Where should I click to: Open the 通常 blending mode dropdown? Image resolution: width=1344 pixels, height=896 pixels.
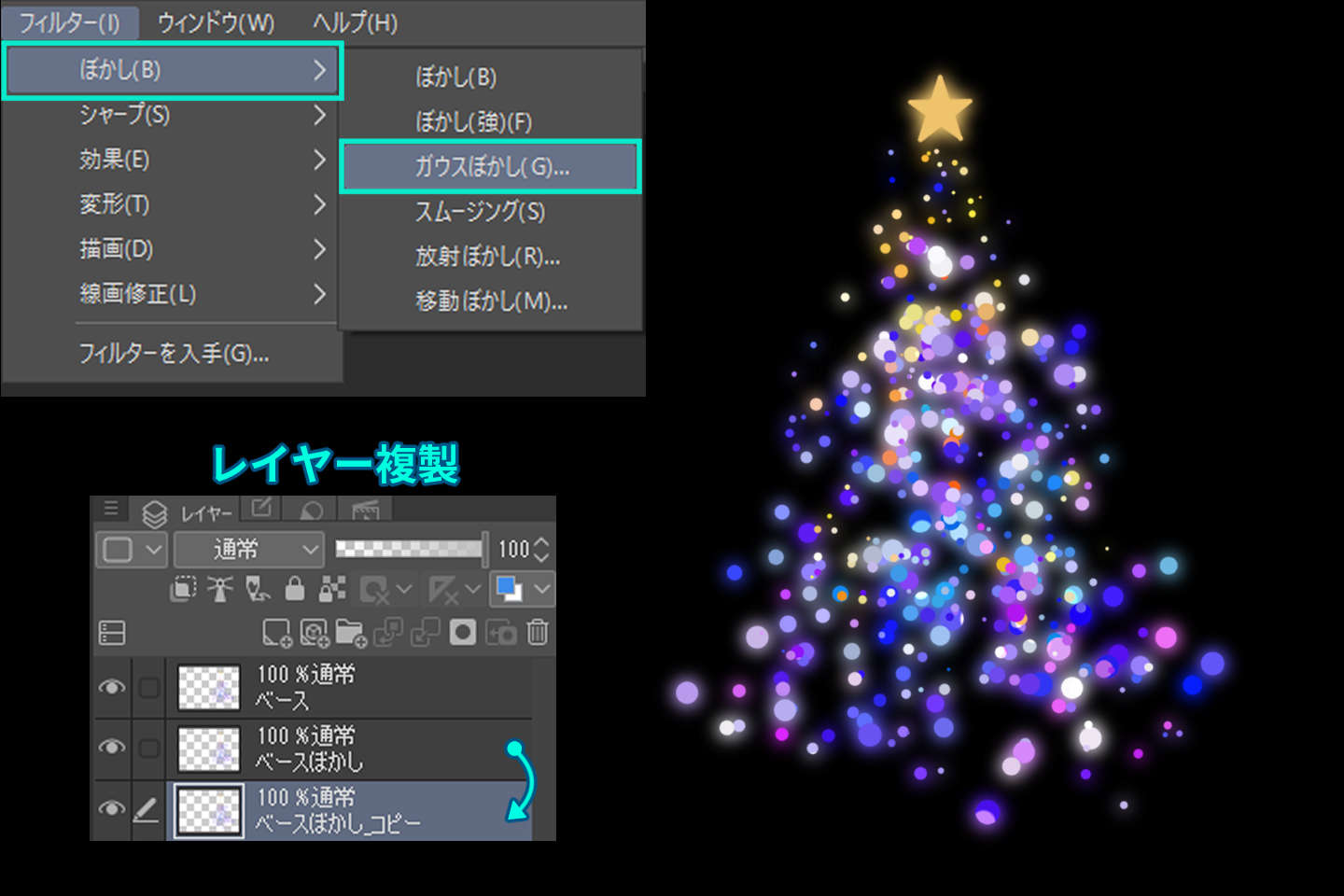[x=248, y=549]
